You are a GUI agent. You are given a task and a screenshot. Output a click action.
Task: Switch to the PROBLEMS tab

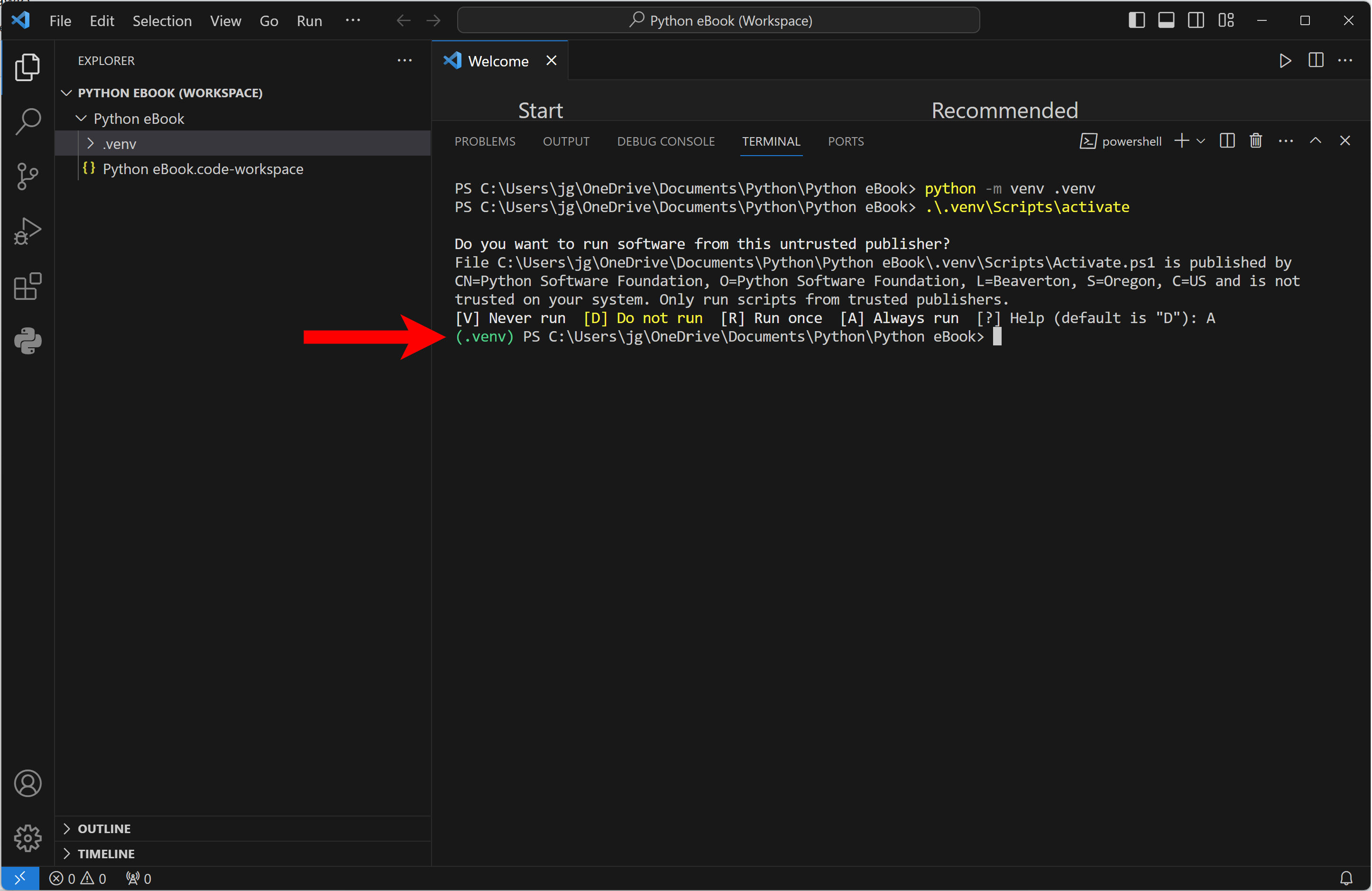485,141
